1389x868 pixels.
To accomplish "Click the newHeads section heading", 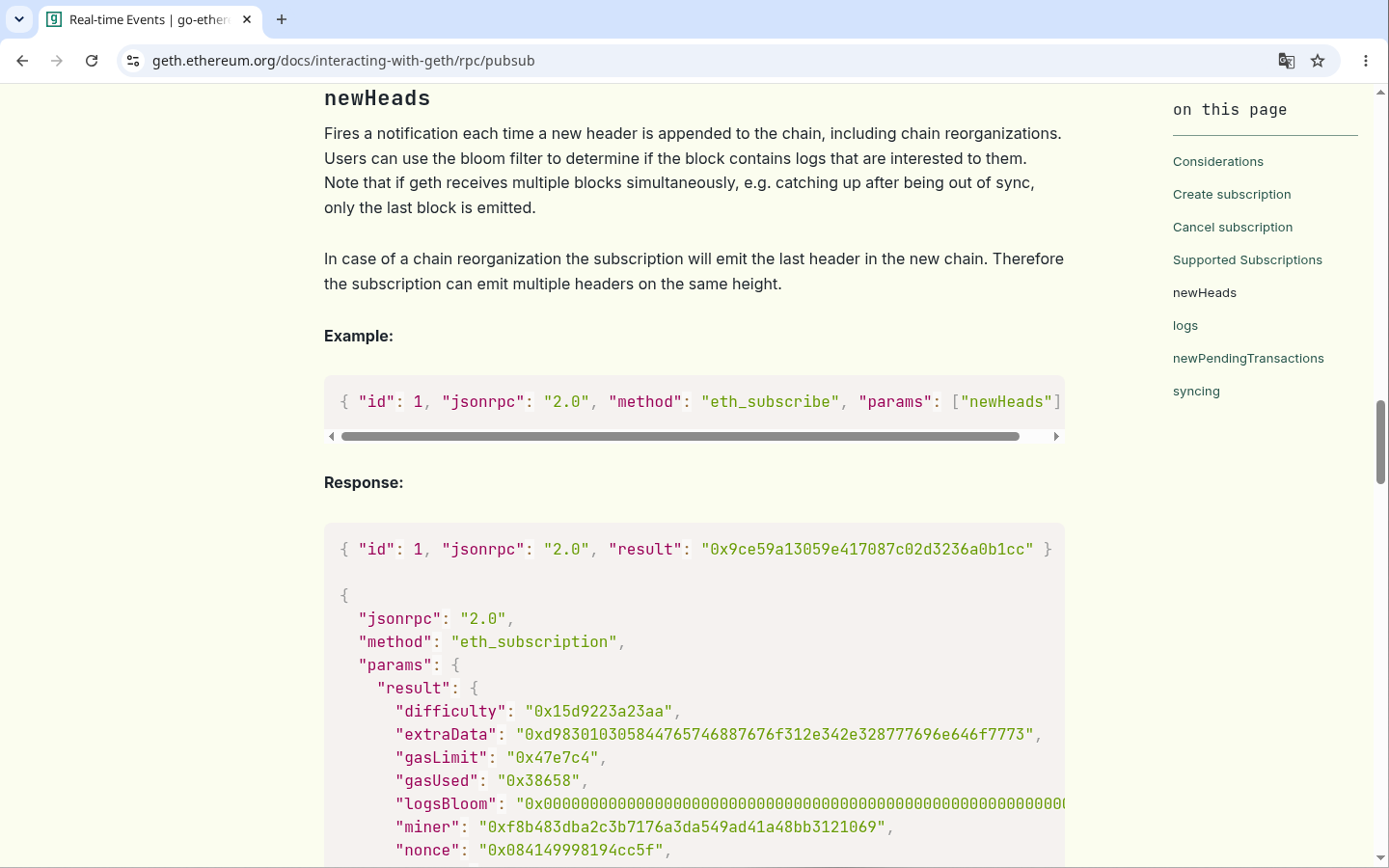I will (x=377, y=98).
